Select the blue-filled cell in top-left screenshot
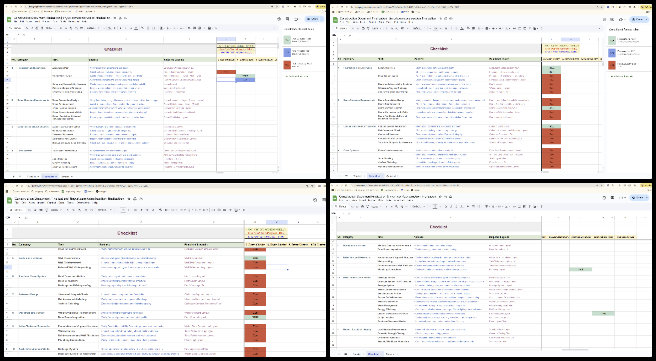Viewport: 656px width, 361px height. [x=245, y=79]
